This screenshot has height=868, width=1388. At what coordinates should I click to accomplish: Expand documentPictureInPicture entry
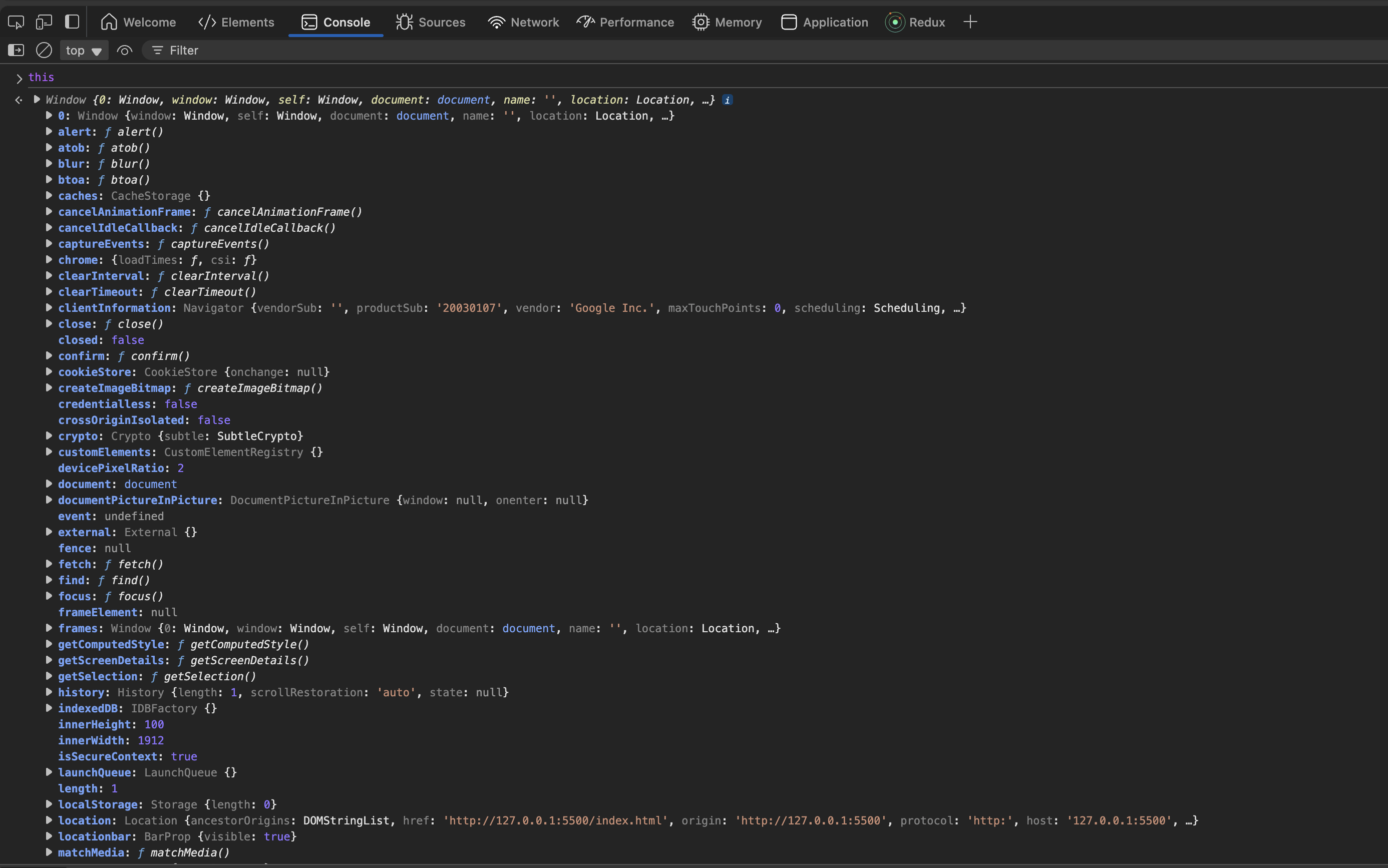pos(49,500)
